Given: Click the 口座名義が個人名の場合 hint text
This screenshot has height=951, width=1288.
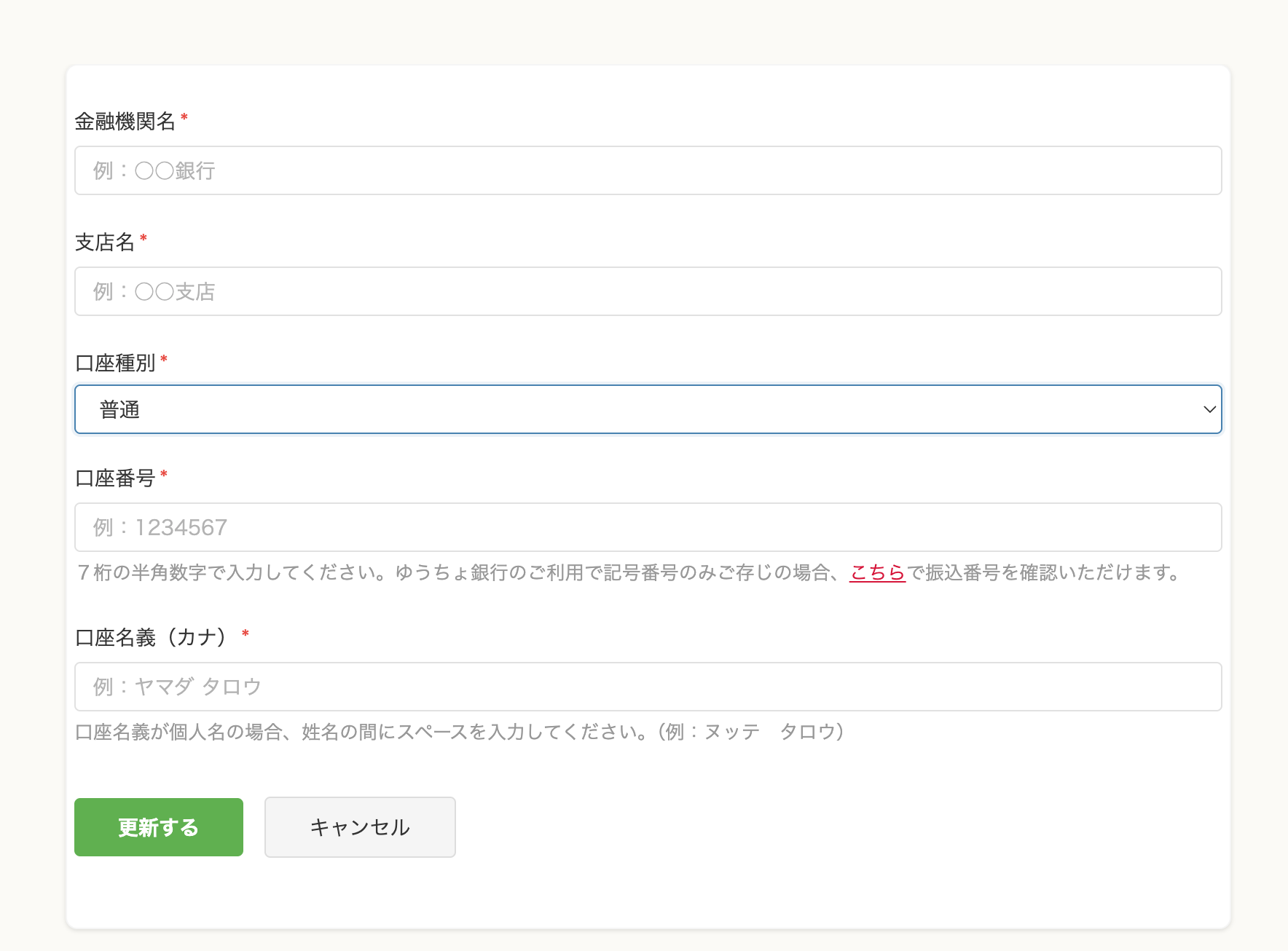Looking at the screenshot, I should pyautogui.click(x=460, y=732).
